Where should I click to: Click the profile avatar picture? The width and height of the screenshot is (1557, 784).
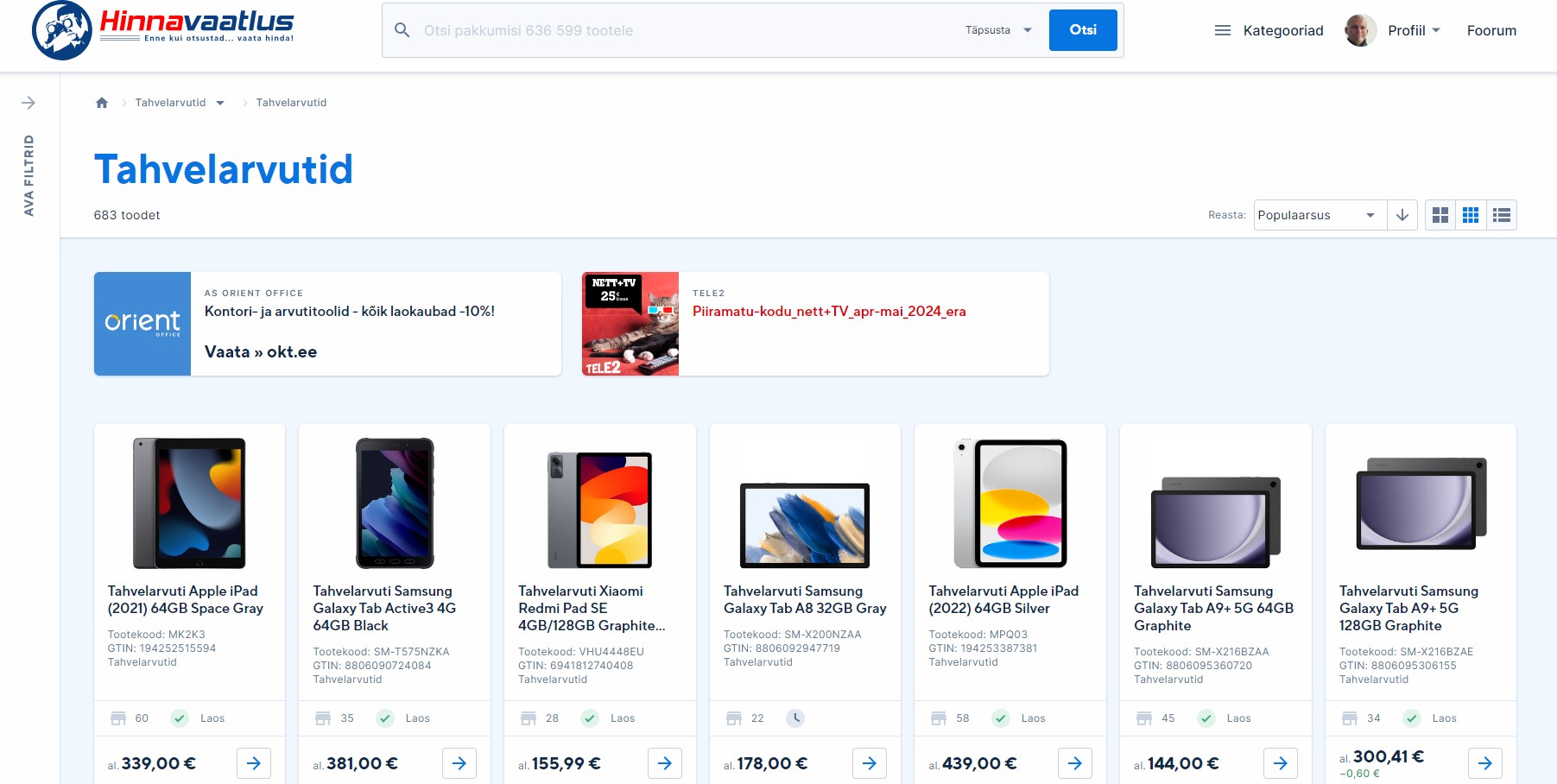click(x=1360, y=30)
